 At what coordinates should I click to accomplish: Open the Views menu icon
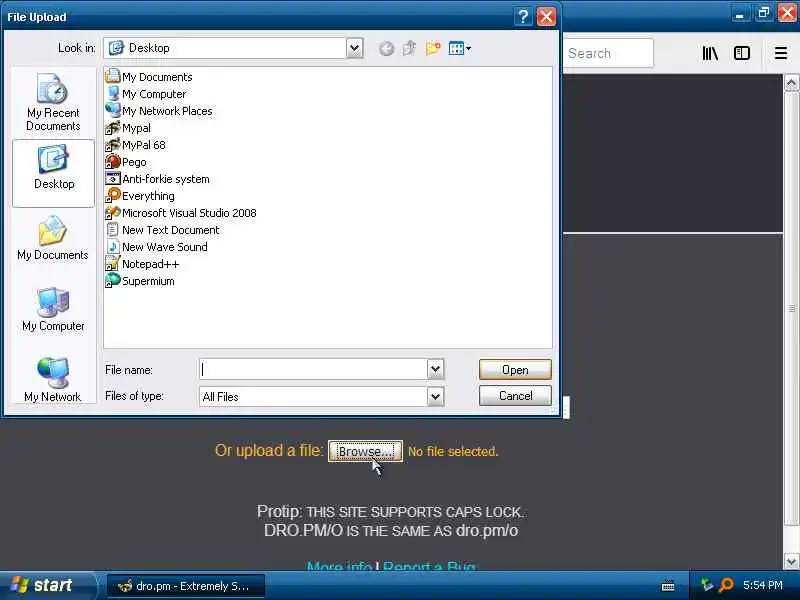click(x=459, y=48)
